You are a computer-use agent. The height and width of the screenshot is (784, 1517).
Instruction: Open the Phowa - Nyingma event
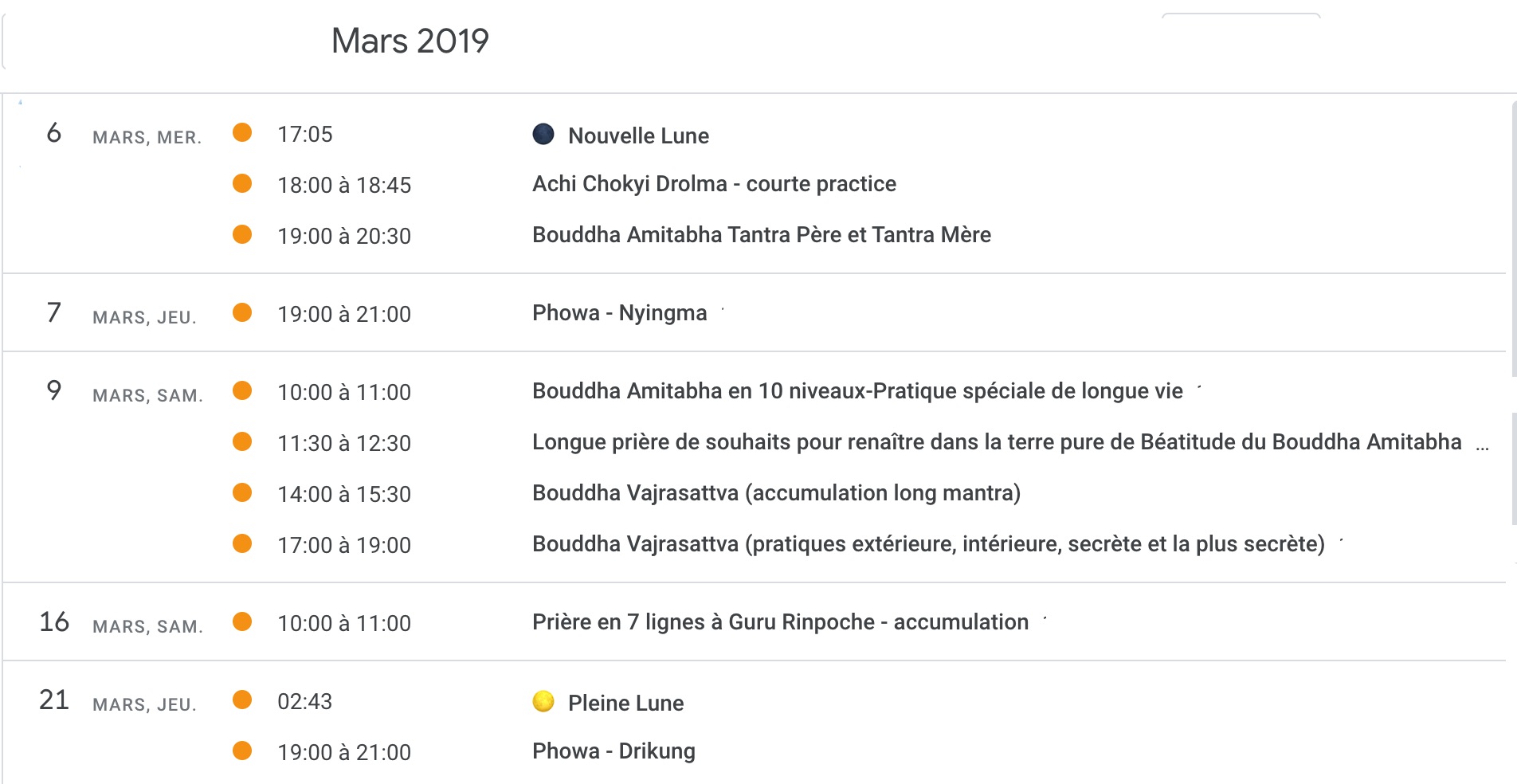click(619, 313)
